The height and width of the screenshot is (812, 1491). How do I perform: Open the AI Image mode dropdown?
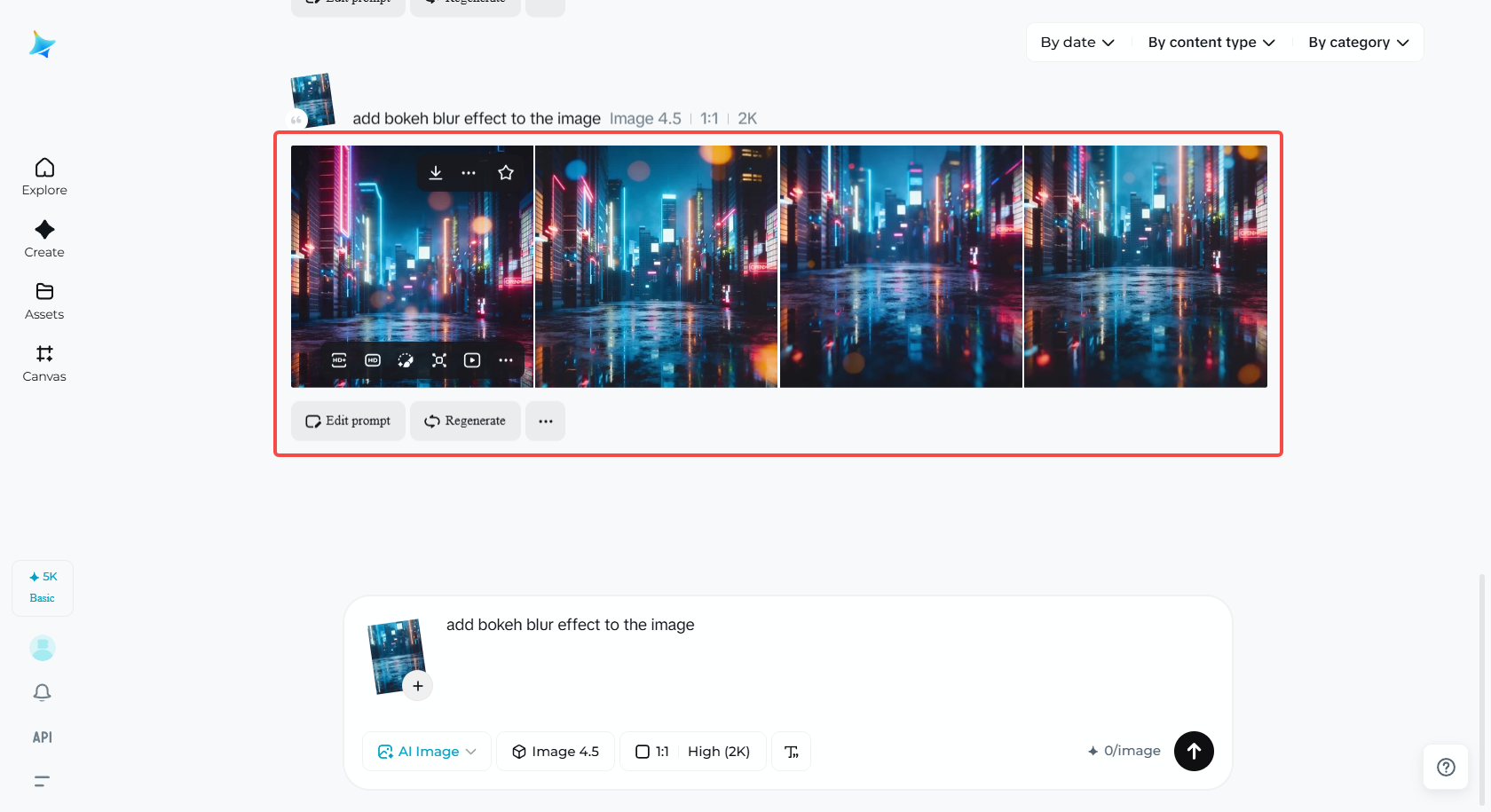pyautogui.click(x=427, y=752)
